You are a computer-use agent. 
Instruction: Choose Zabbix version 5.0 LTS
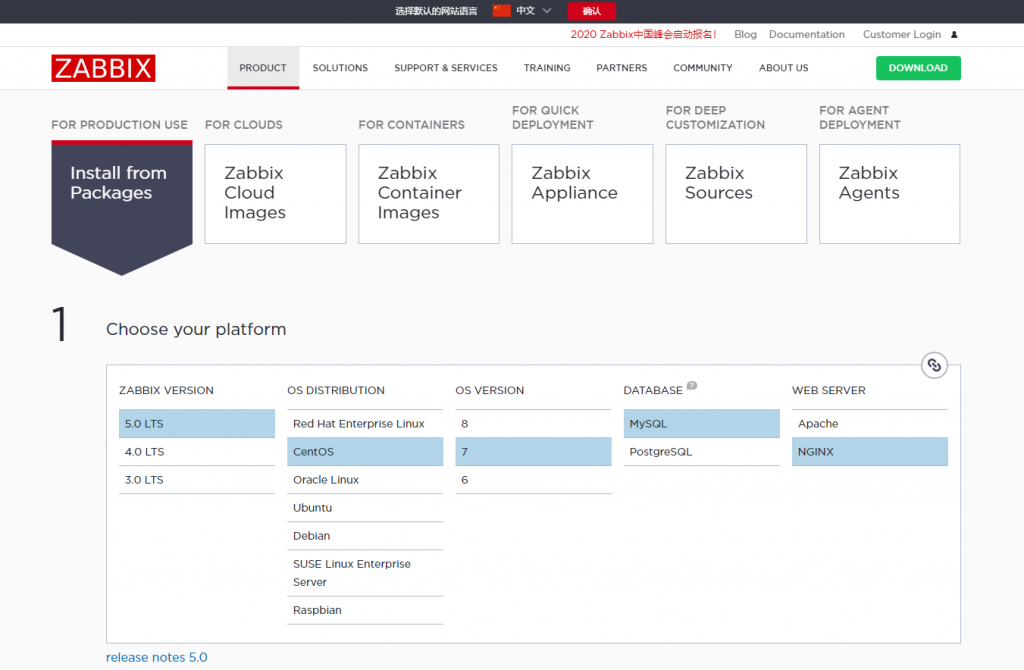(x=197, y=424)
